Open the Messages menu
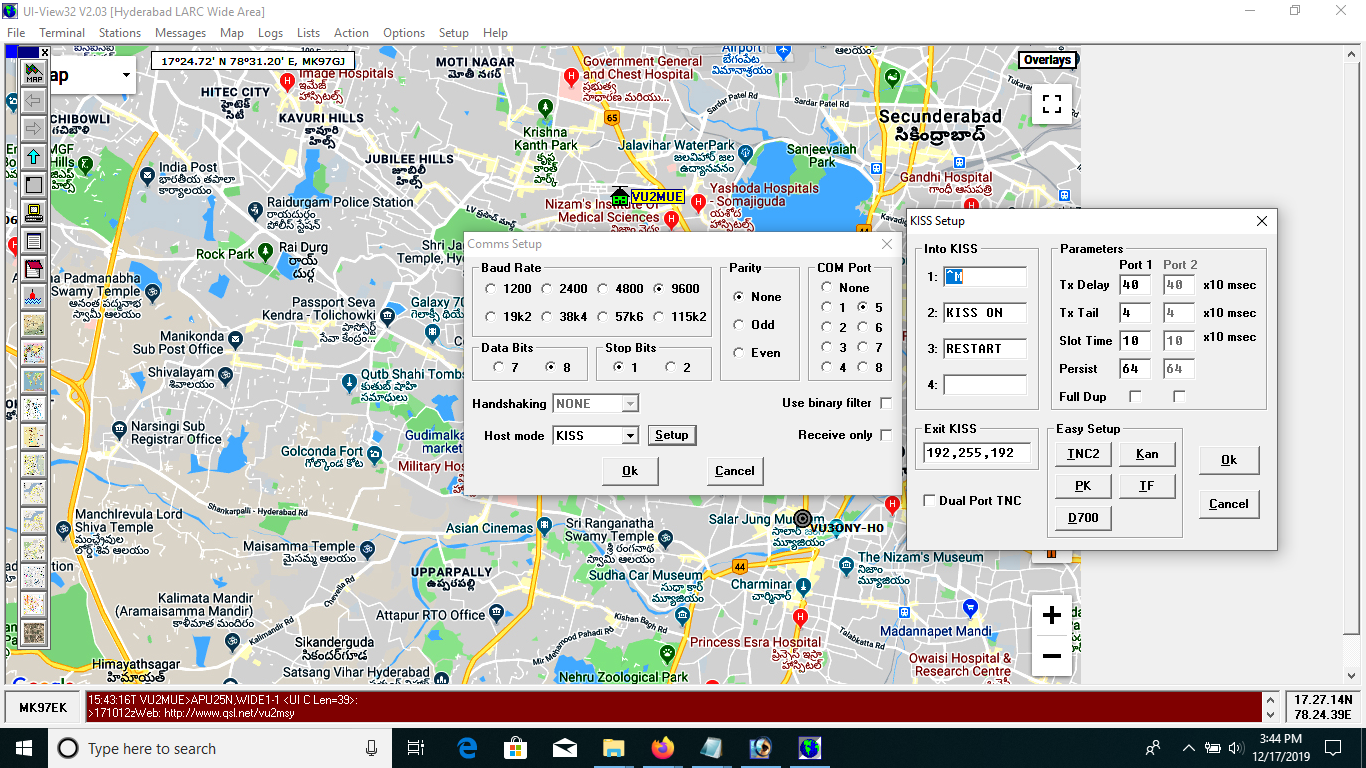The image size is (1366, 768). [x=180, y=33]
